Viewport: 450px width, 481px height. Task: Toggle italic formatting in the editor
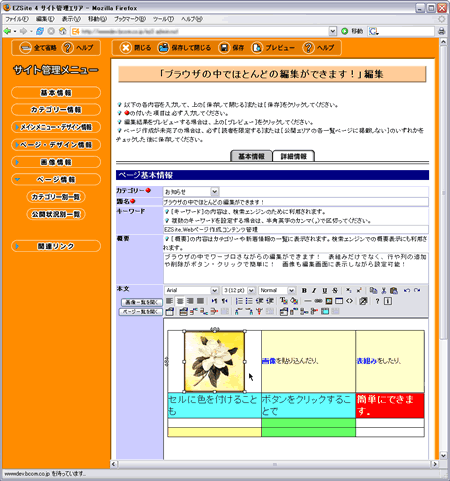coord(314,290)
